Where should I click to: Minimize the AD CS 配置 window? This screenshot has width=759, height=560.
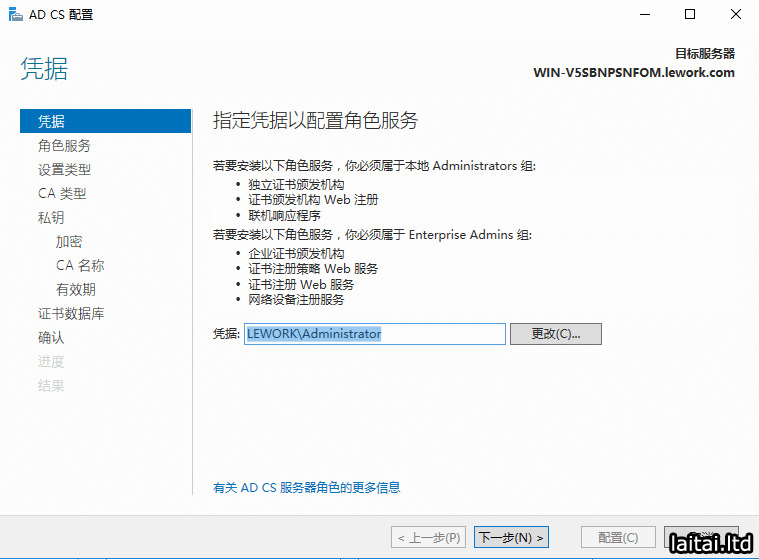pyautogui.click(x=644, y=15)
